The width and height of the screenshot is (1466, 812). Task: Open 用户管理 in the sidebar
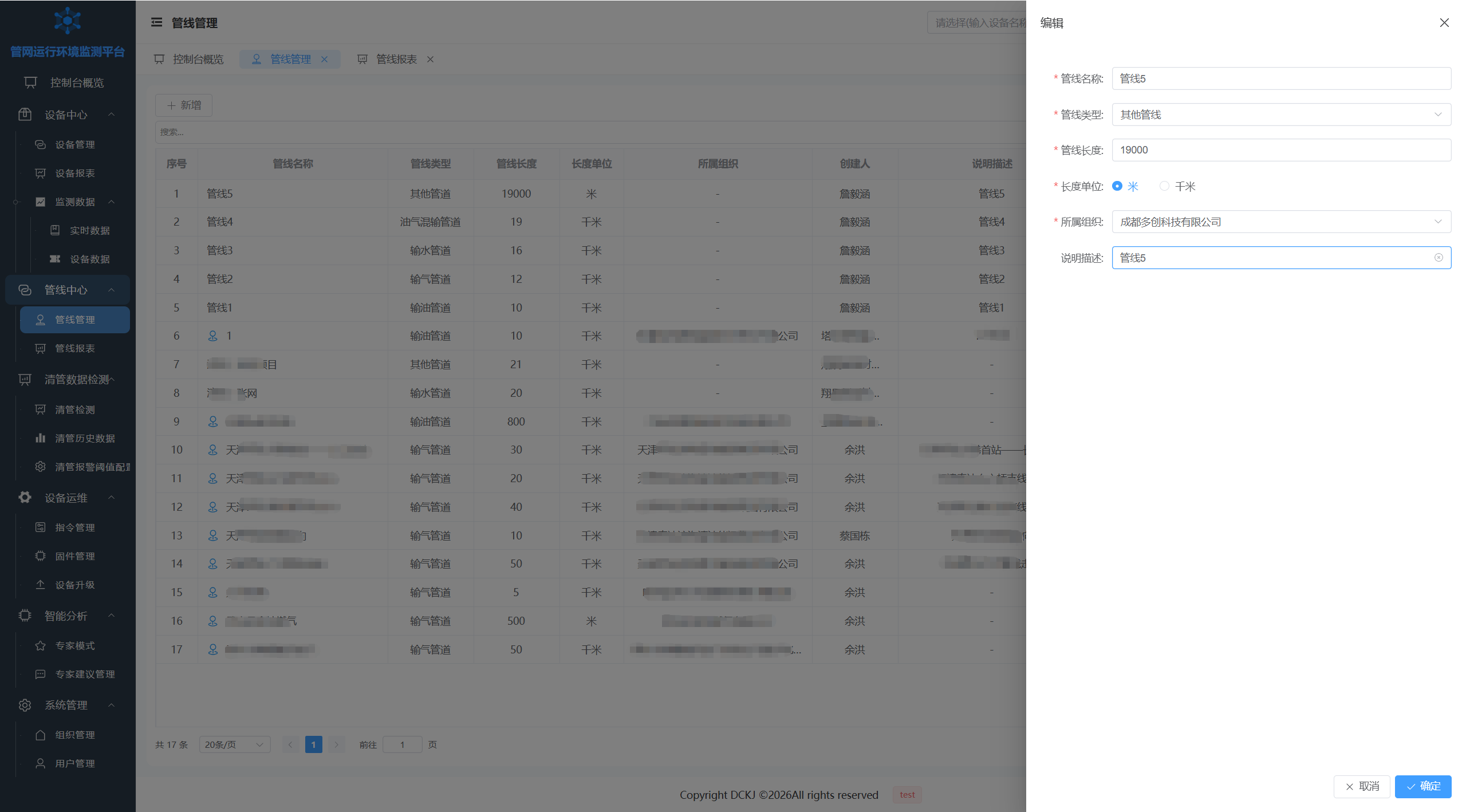pos(74,763)
